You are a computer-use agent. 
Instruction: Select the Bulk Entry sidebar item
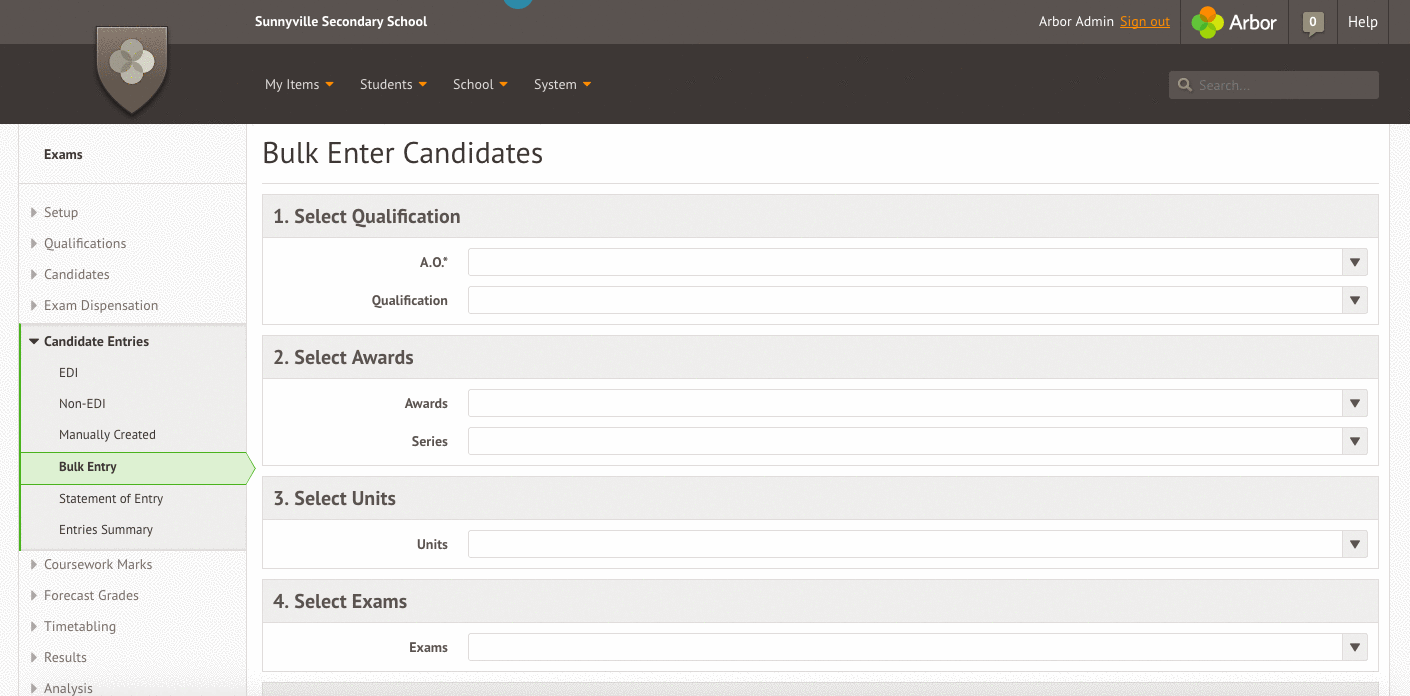[x=133, y=467]
